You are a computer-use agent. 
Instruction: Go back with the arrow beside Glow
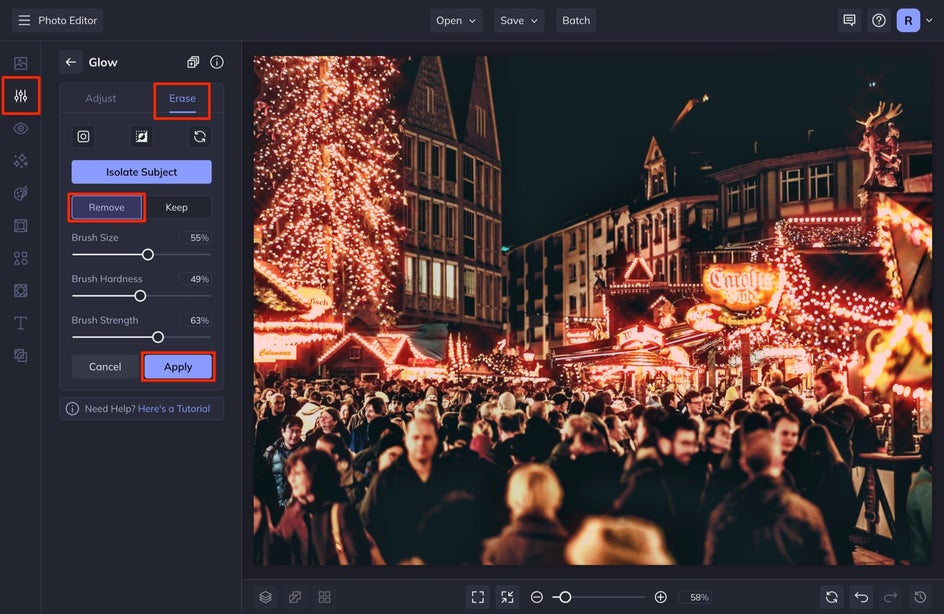71,62
